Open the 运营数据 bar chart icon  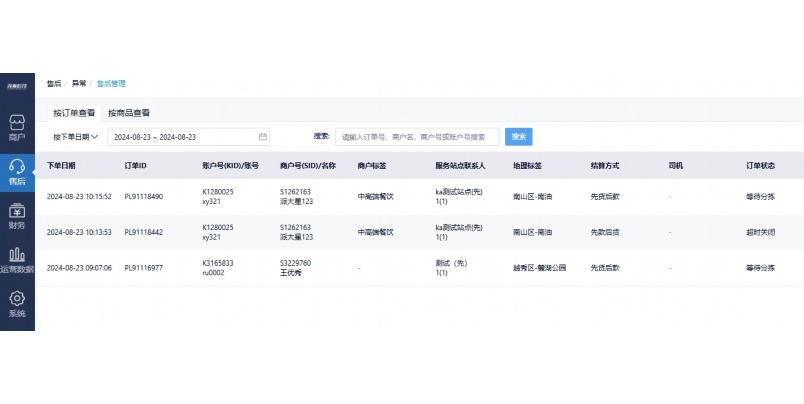tap(16, 258)
